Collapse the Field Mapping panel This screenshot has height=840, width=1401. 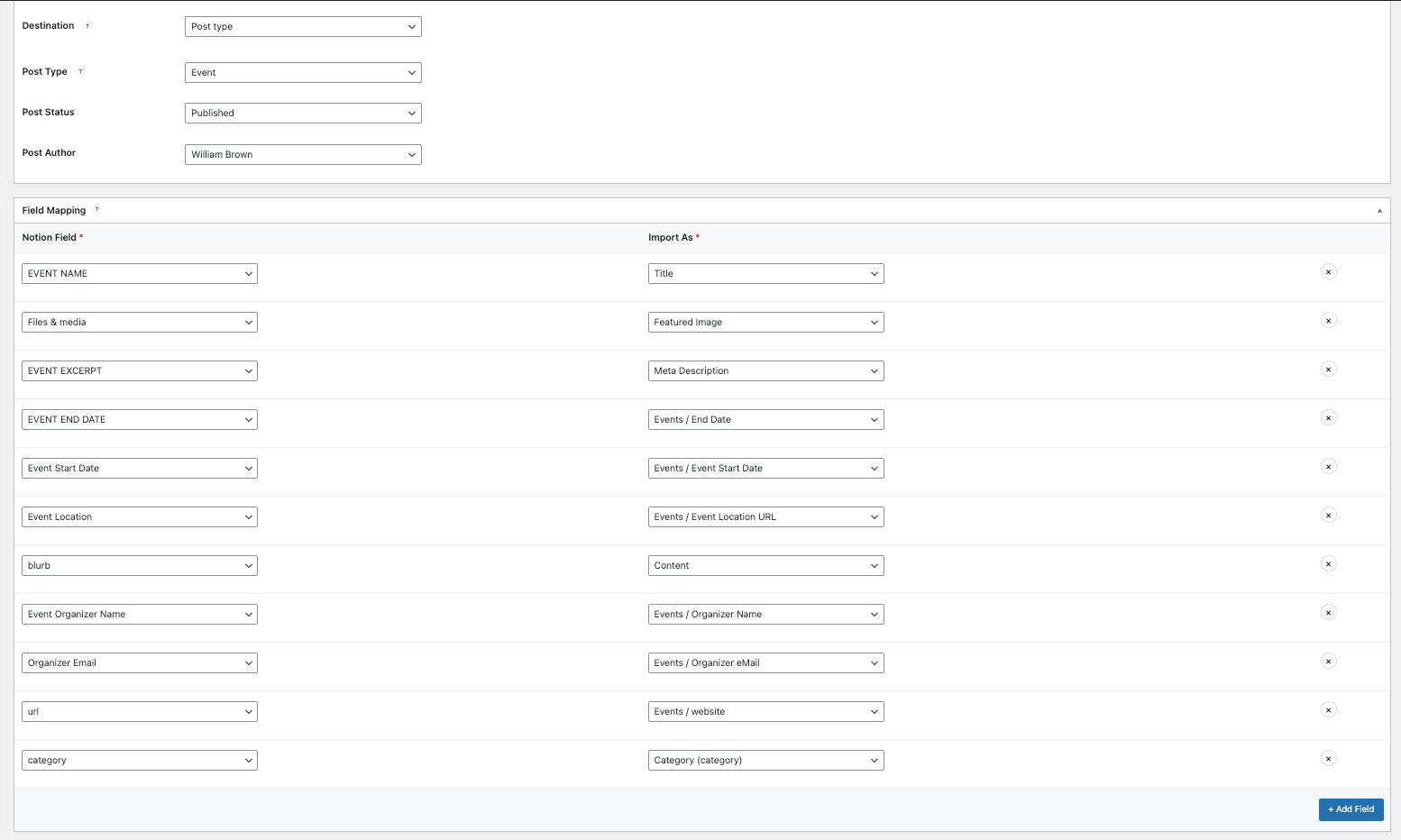pos(1379,211)
